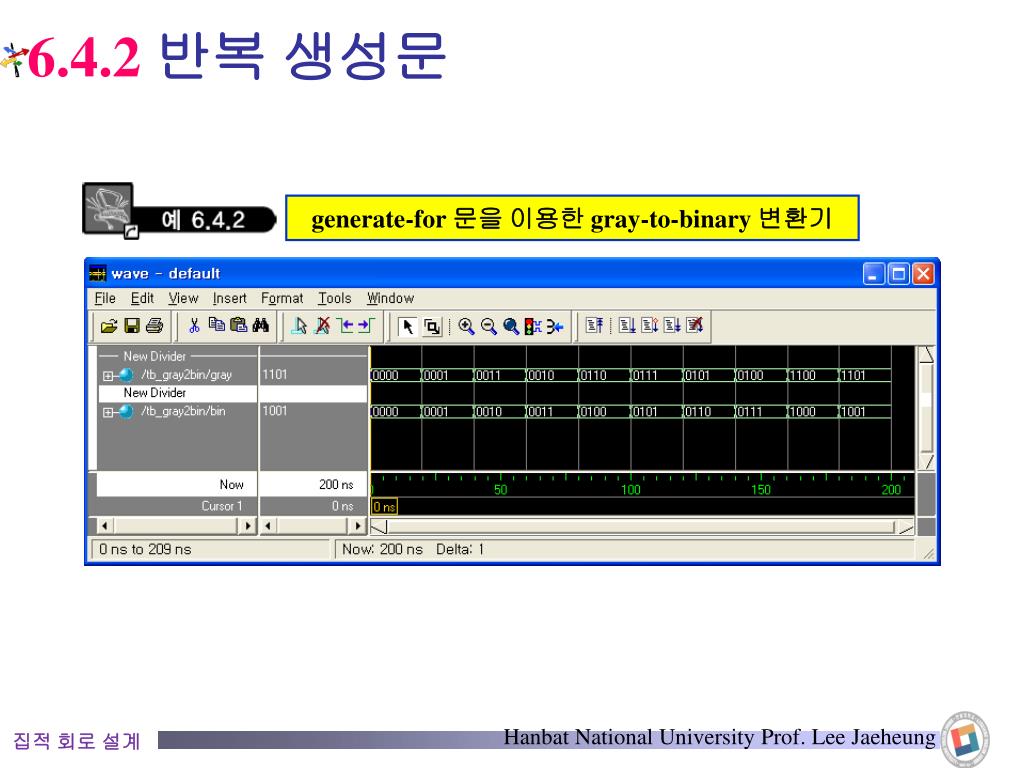Click the Delete Cursor icon

click(x=323, y=326)
